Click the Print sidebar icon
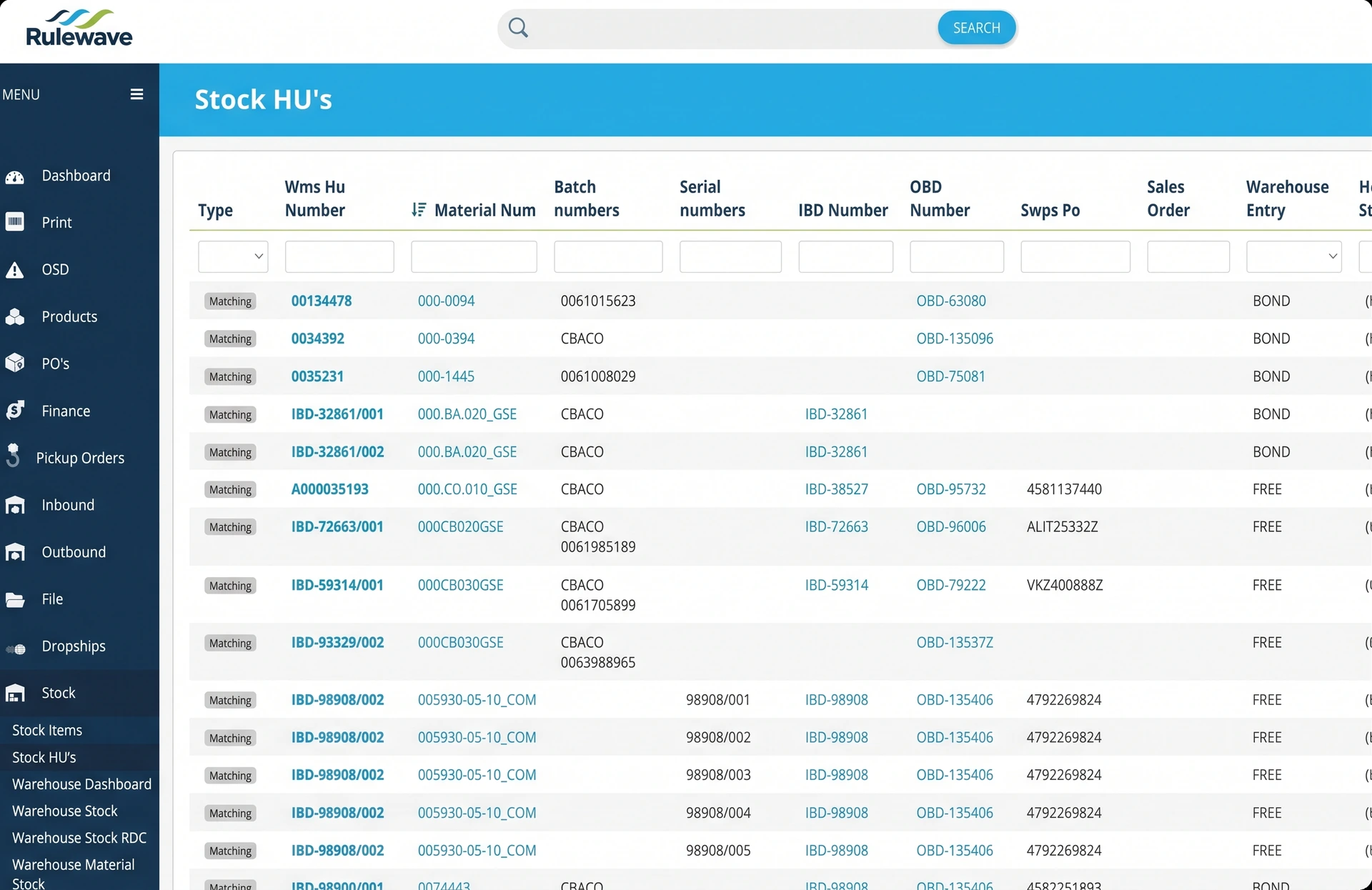1372x890 pixels. click(x=15, y=222)
